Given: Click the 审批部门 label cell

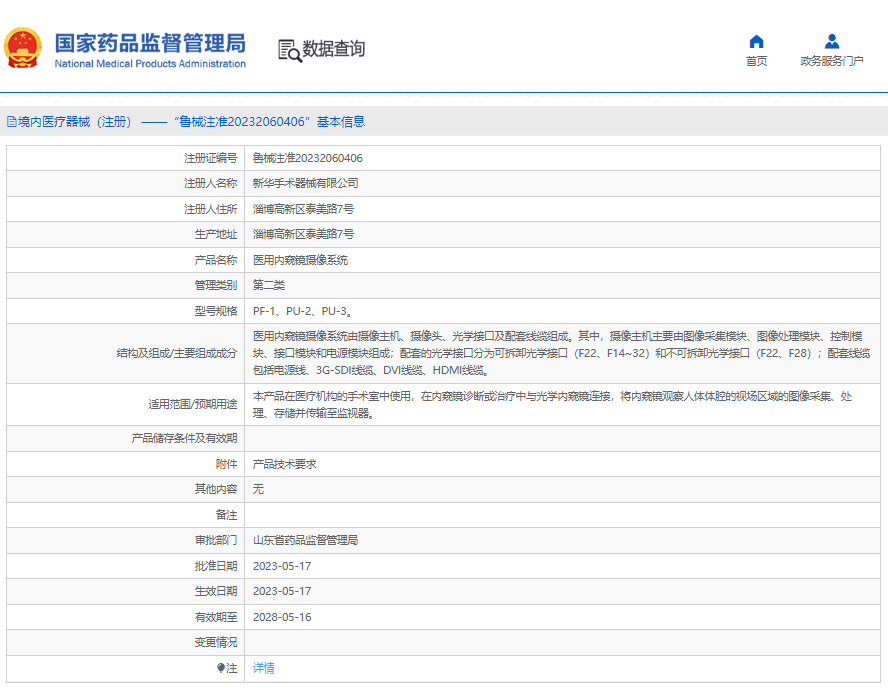Looking at the screenshot, I should [126, 540].
